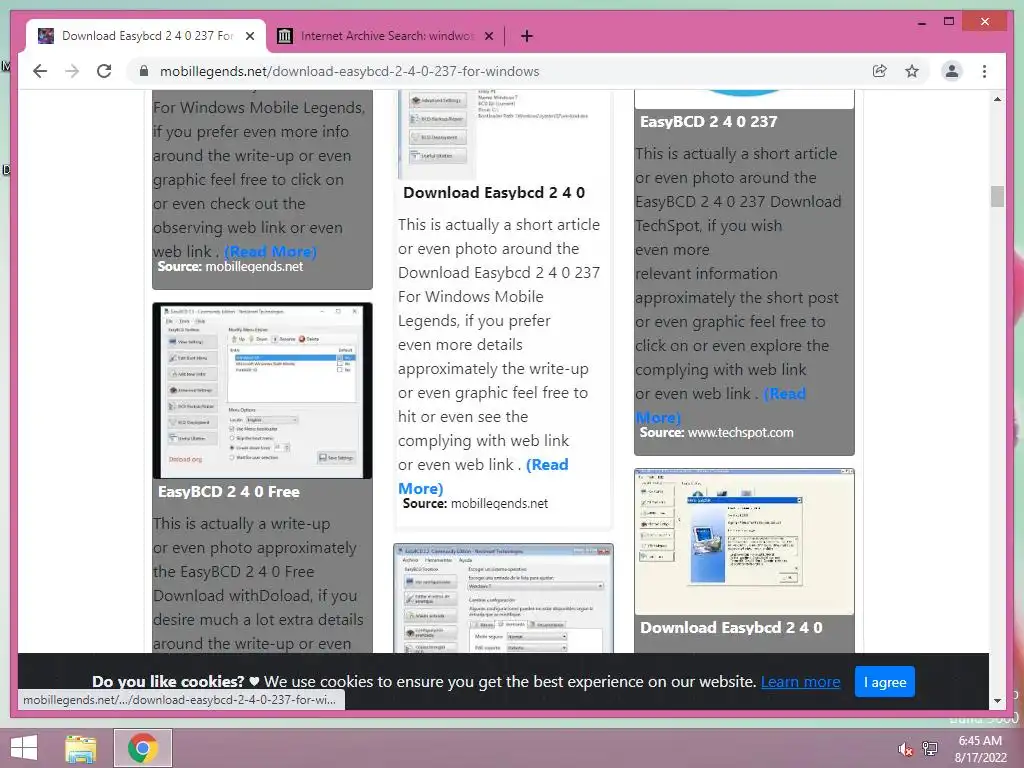Maximize the Chrome window
1024x768 pixels.
(949, 22)
